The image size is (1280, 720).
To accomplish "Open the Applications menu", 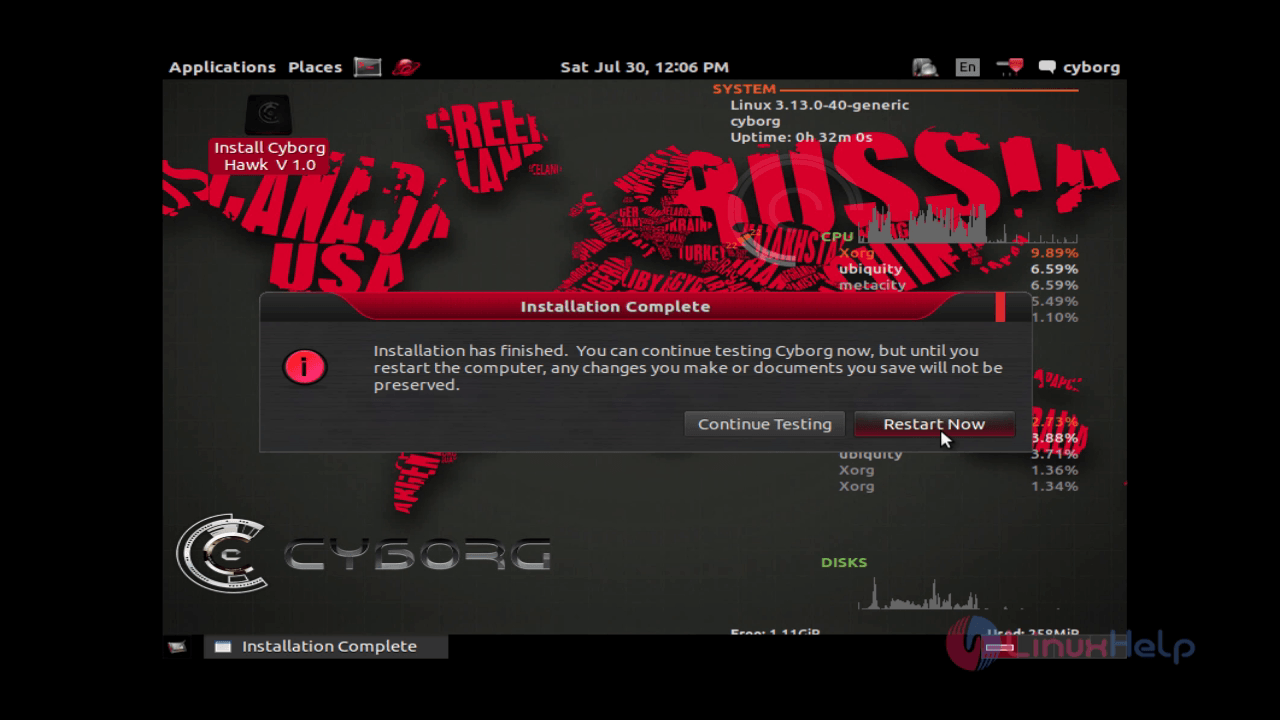I will [222, 67].
